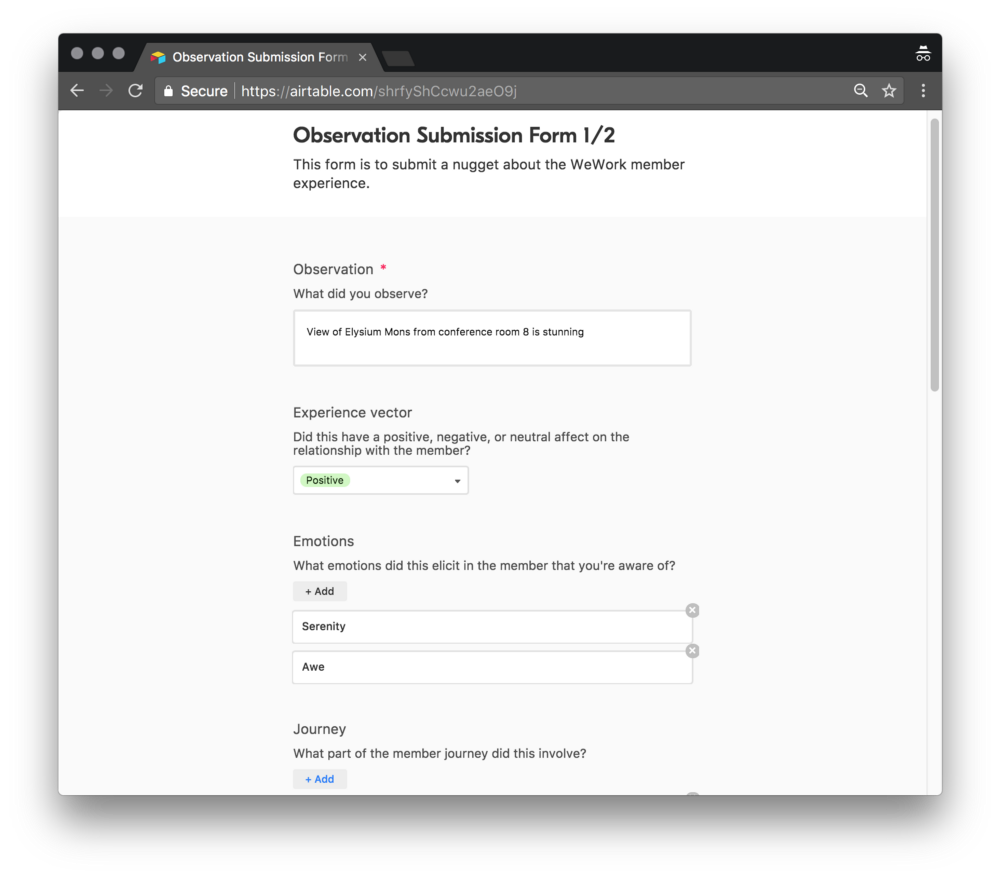Navigate back using the browser back arrow
1000x878 pixels.
pos(77,90)
